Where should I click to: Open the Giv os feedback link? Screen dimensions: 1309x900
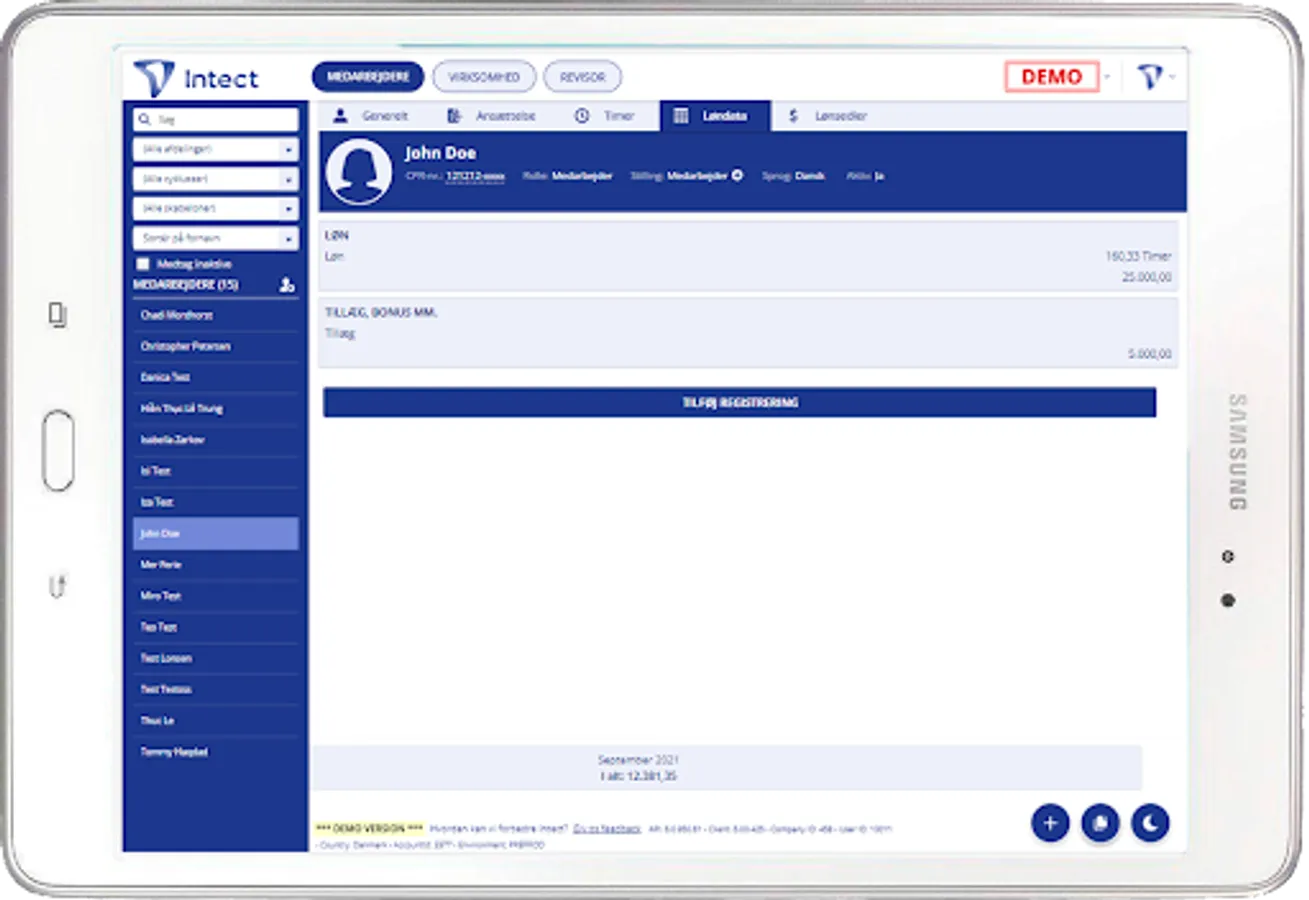tap(607, 828)
